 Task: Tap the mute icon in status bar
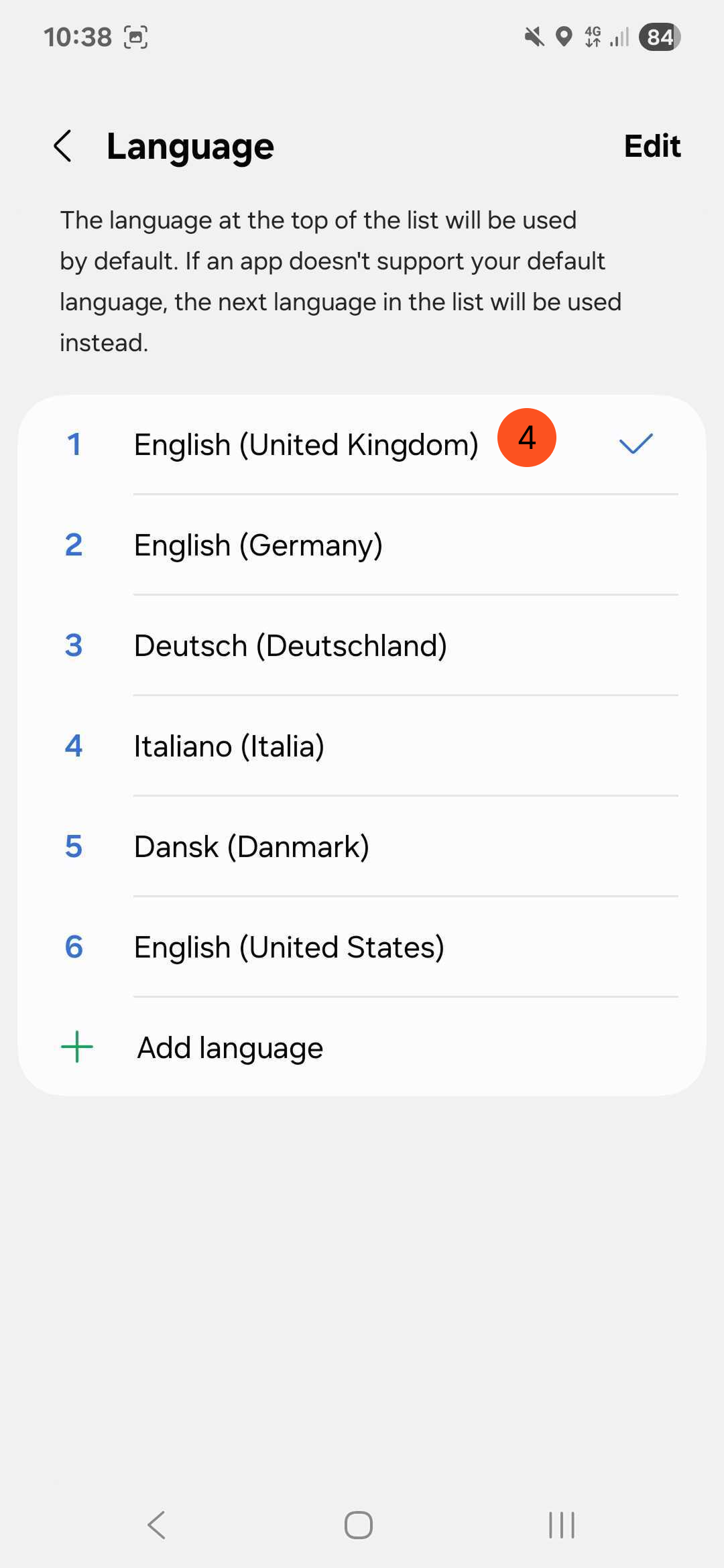534,37
